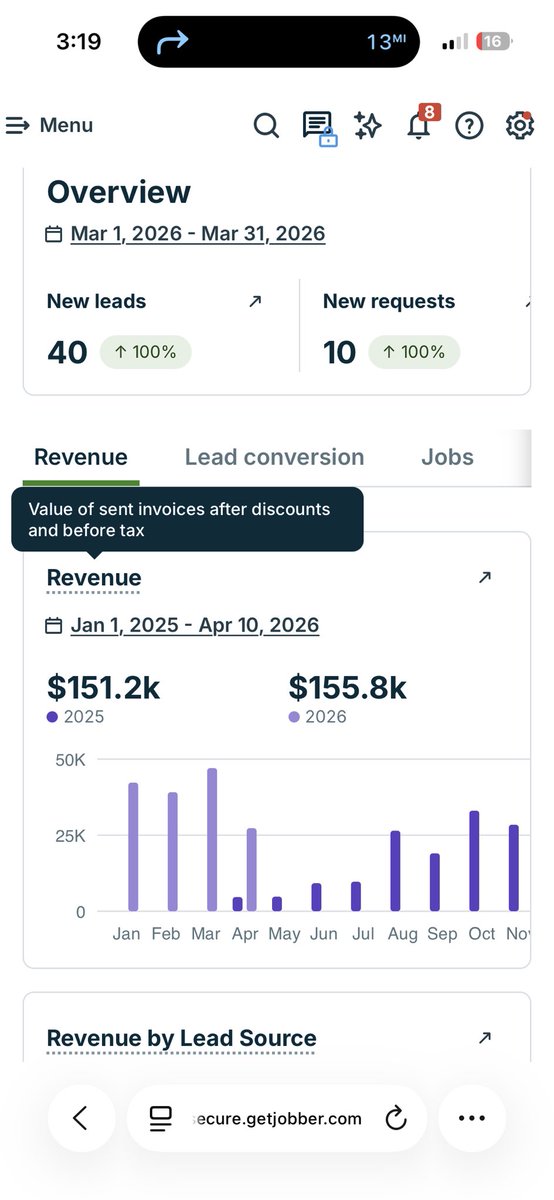554x1200 pixels.
Task: Tap the tooltip about sent invoices value
Action: point(187,520)
